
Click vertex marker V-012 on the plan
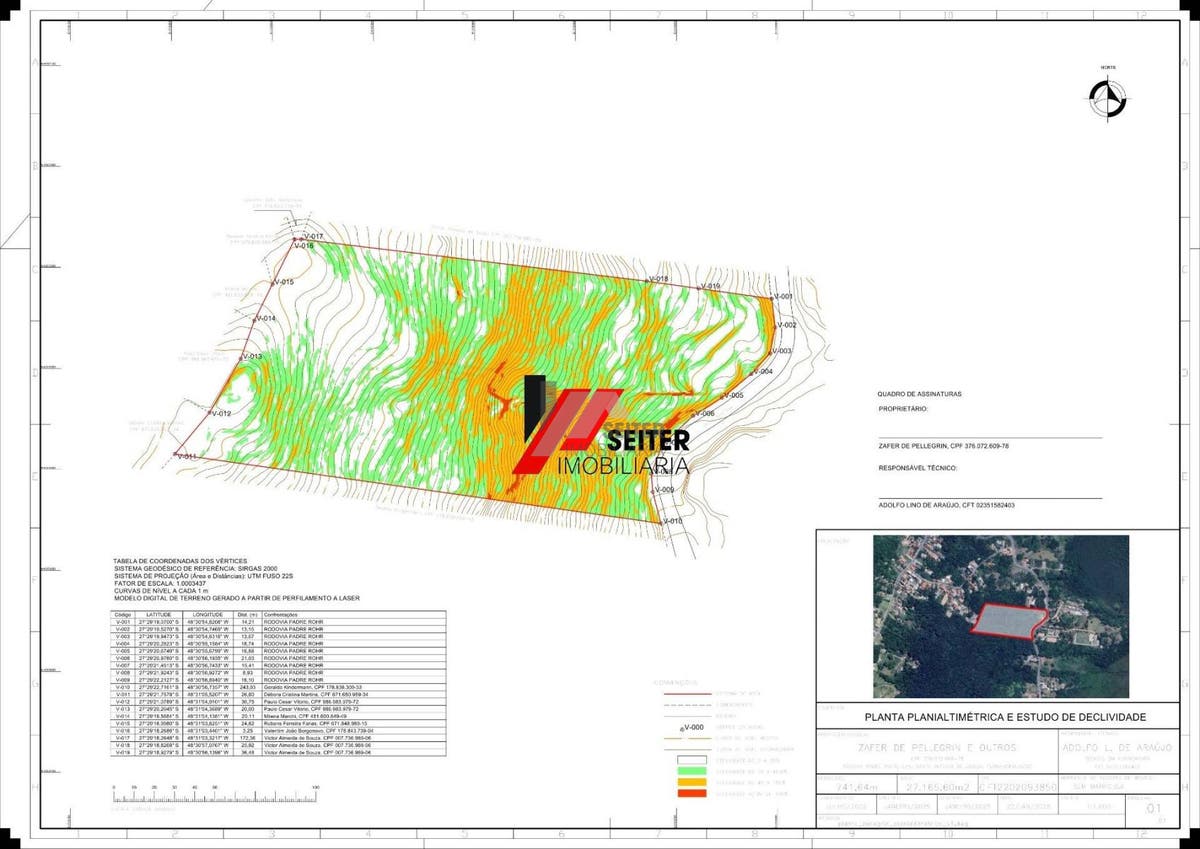pyautogui.click(x=219, y=413)
